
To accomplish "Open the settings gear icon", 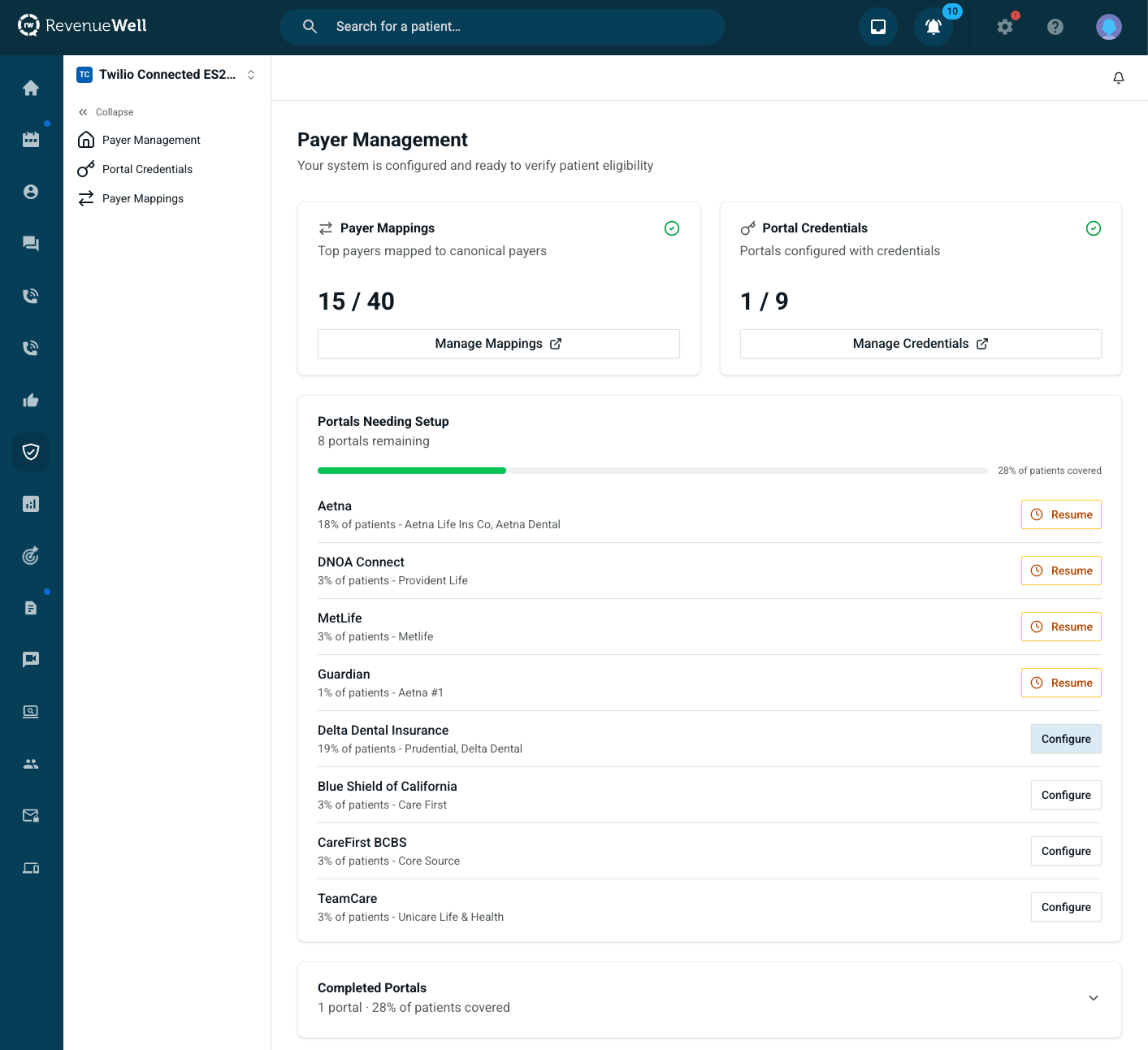I will click(x=1005, y=27).
